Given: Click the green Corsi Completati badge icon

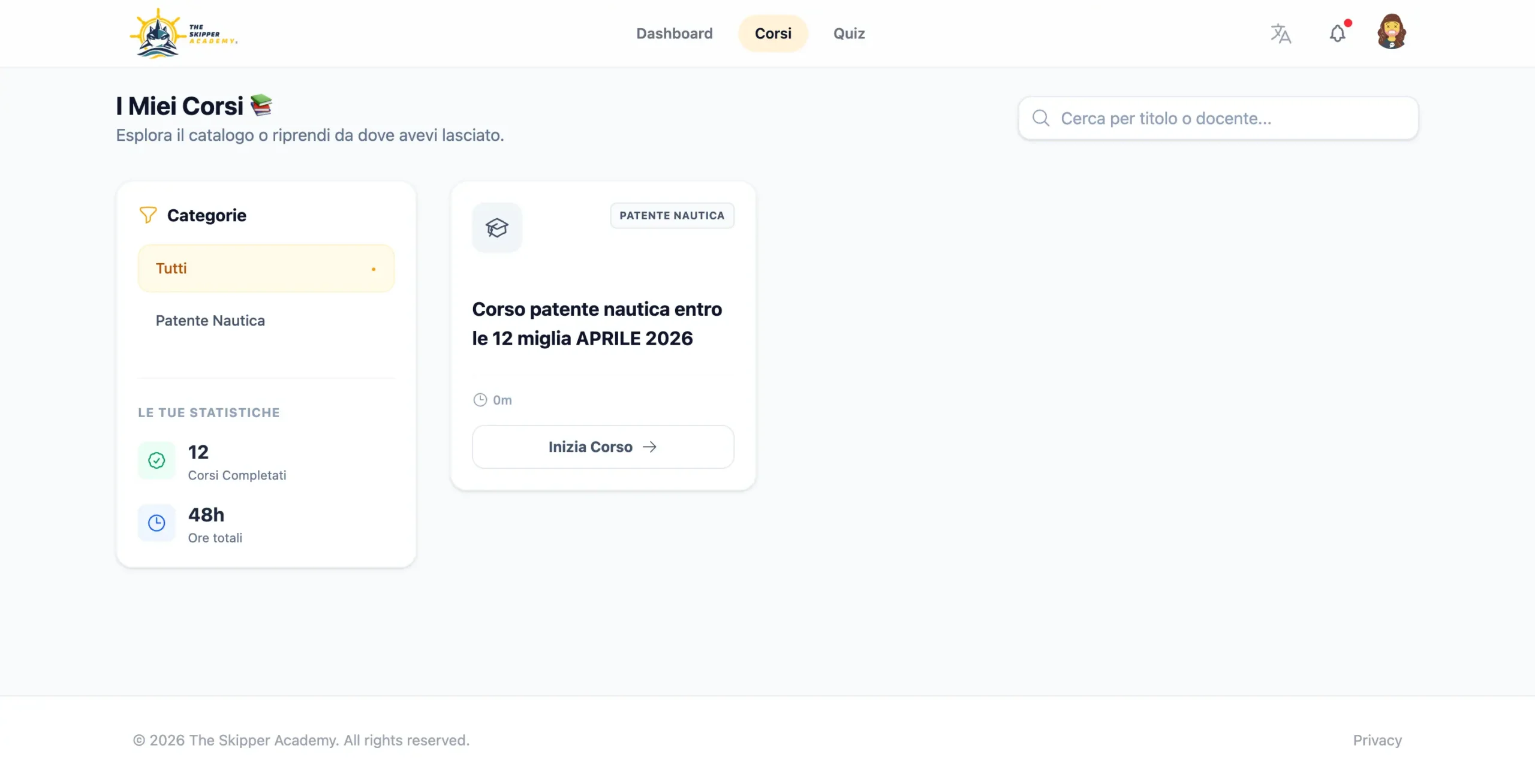Looking at the screenshot, I should (x=156, y=460).
